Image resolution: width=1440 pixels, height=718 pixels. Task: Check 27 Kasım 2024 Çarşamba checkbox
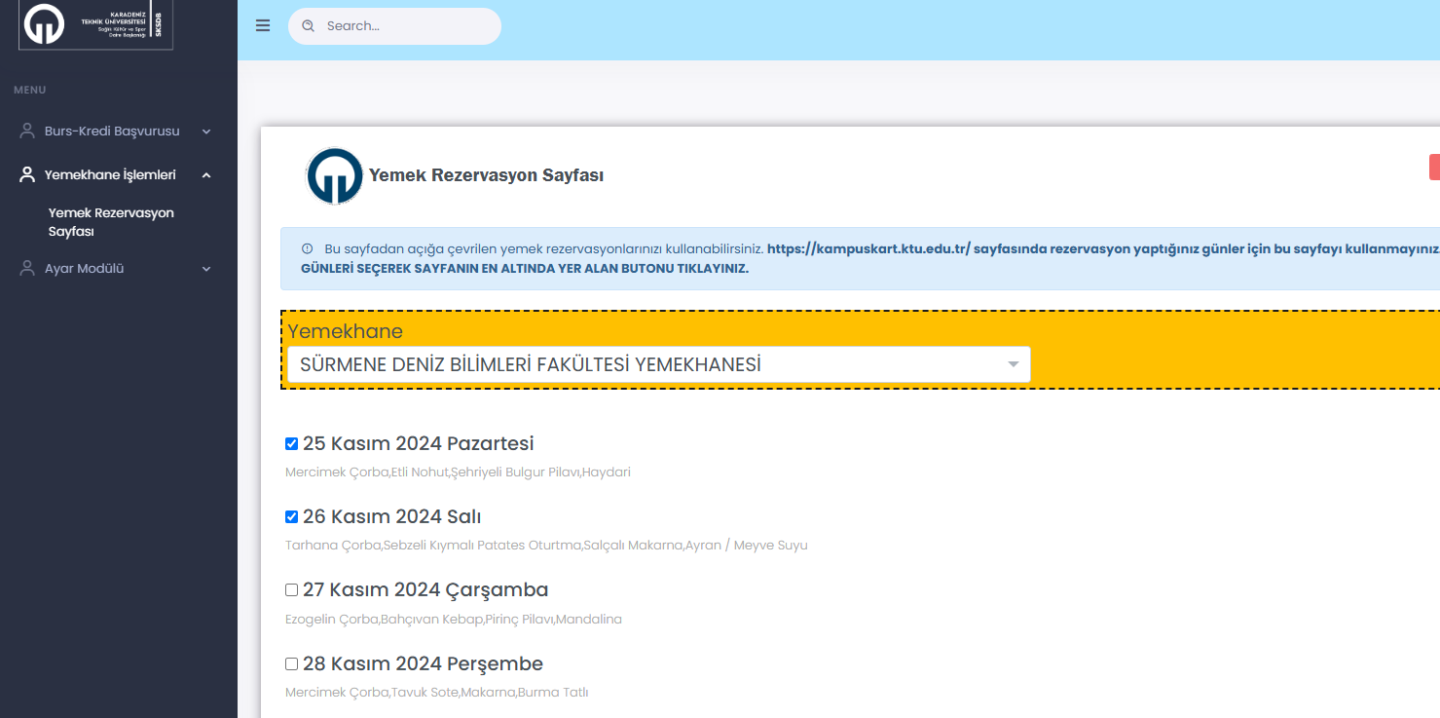(292, 590)
